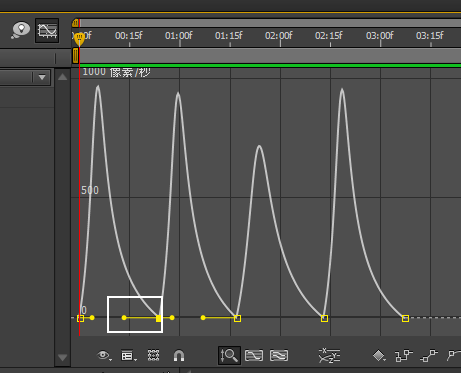Convert selected keyframes to Linear

tap(429, 356)
